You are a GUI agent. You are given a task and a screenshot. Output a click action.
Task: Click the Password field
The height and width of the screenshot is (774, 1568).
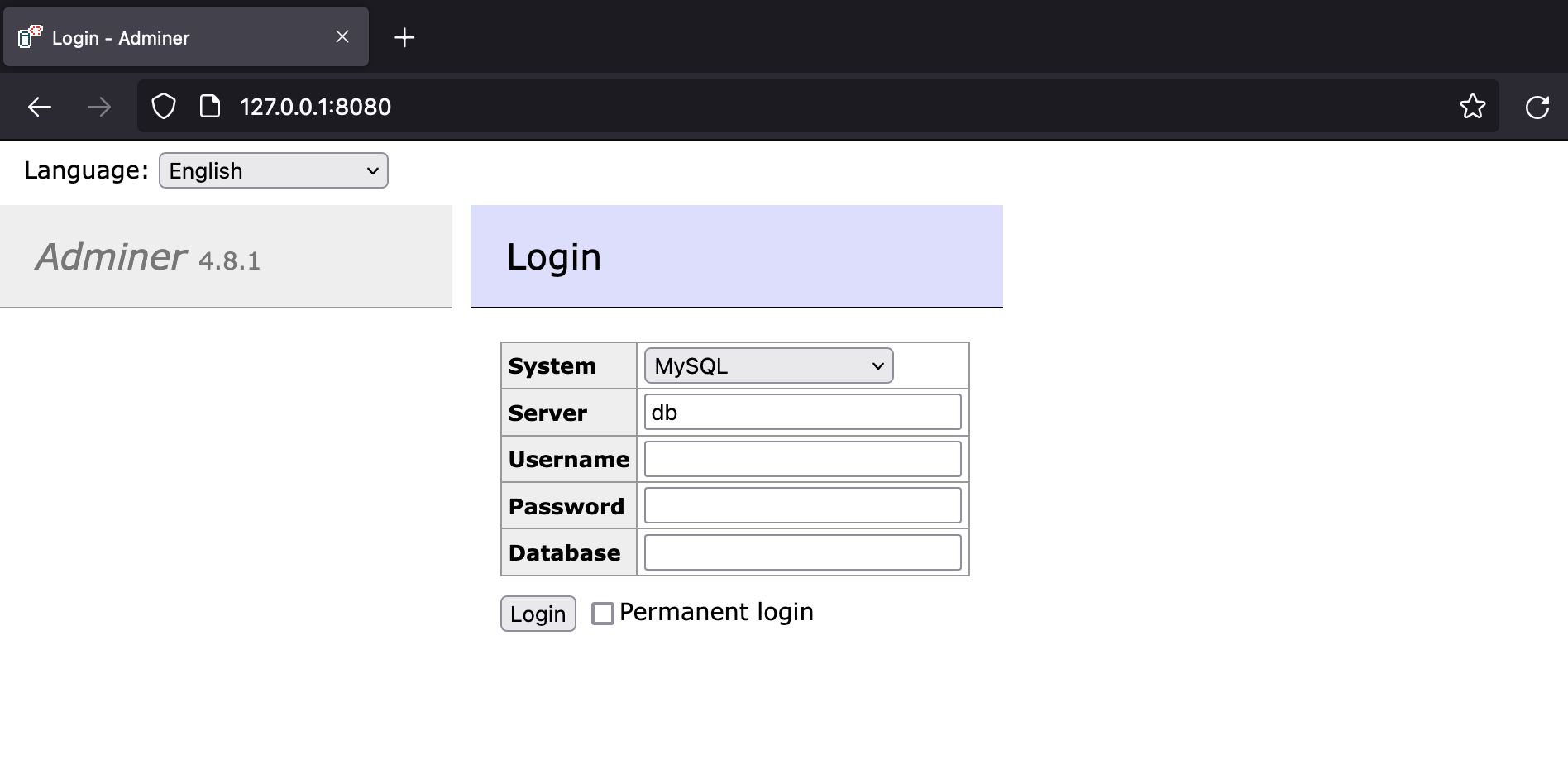click(x=801, y=505)
